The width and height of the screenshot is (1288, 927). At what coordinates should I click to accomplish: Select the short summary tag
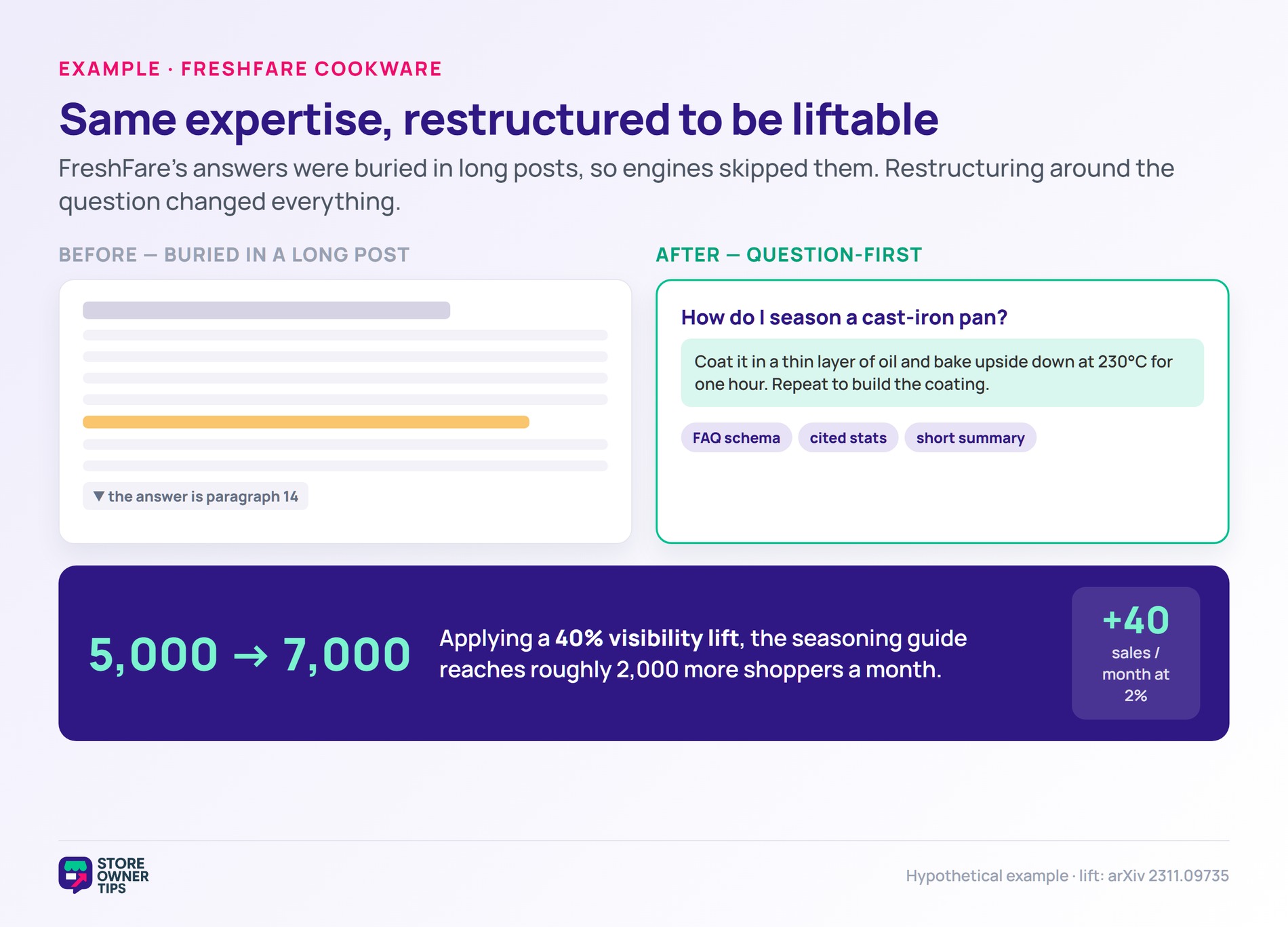coord(970,437)
